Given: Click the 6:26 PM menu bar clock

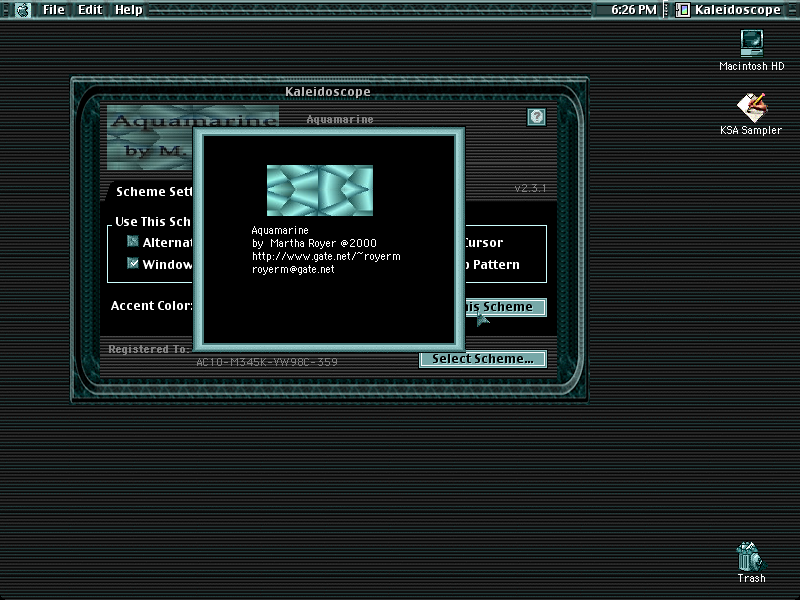Looking at the screenshot, I should point(634,10).
